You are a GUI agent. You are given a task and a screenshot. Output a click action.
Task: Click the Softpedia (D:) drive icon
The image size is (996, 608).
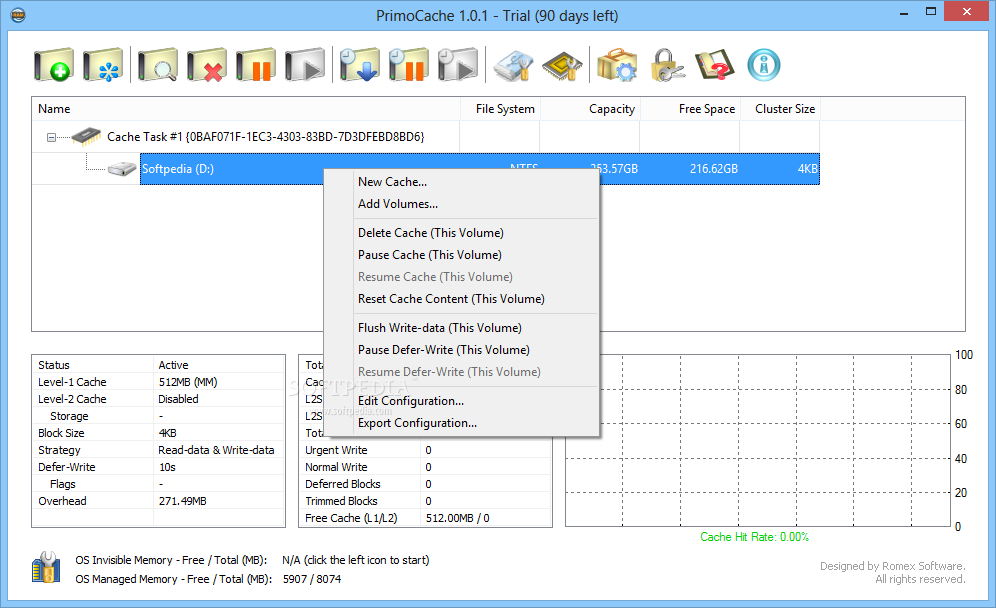point(122,169)
